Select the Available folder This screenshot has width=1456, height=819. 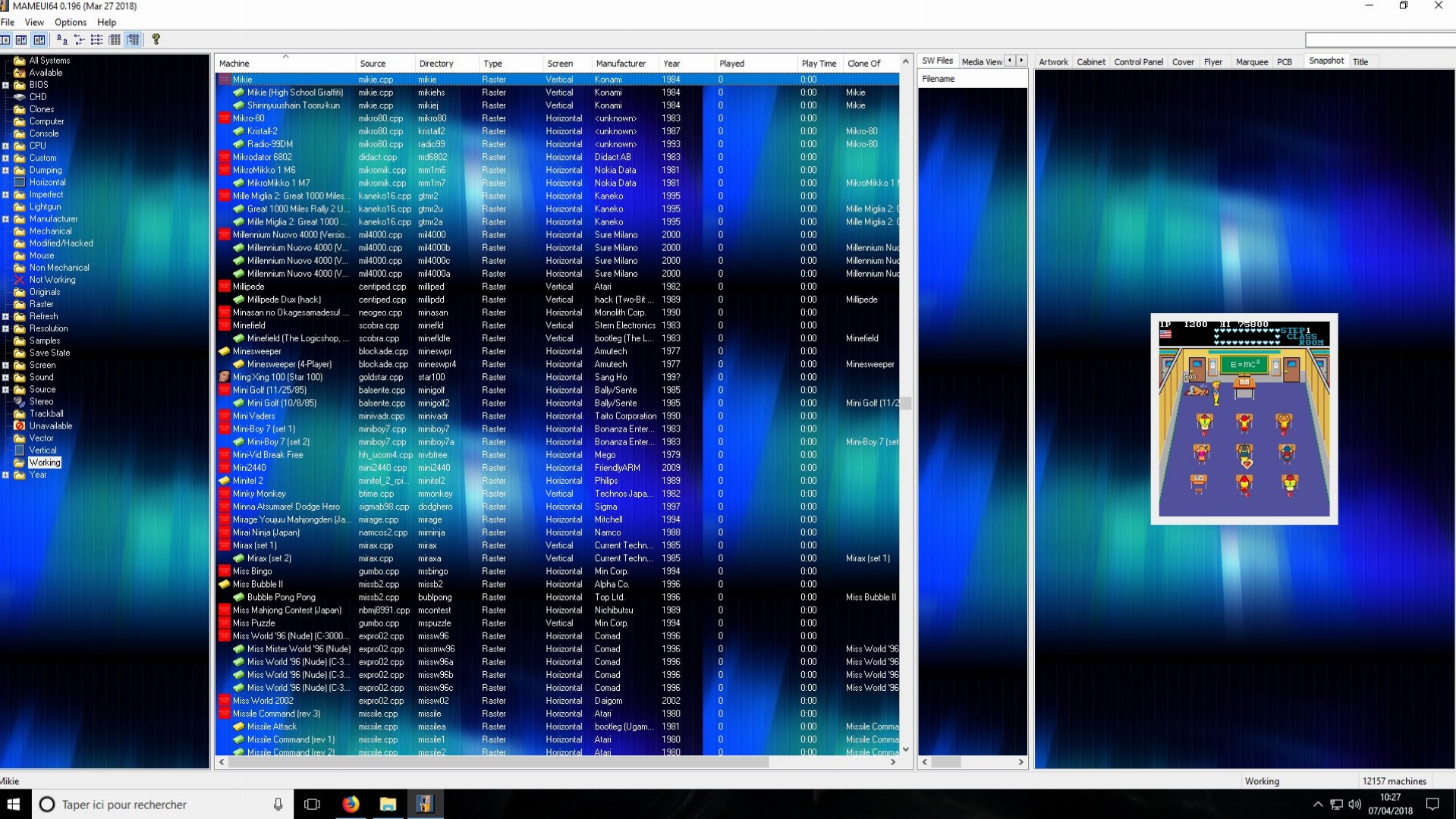pos(45,73)
